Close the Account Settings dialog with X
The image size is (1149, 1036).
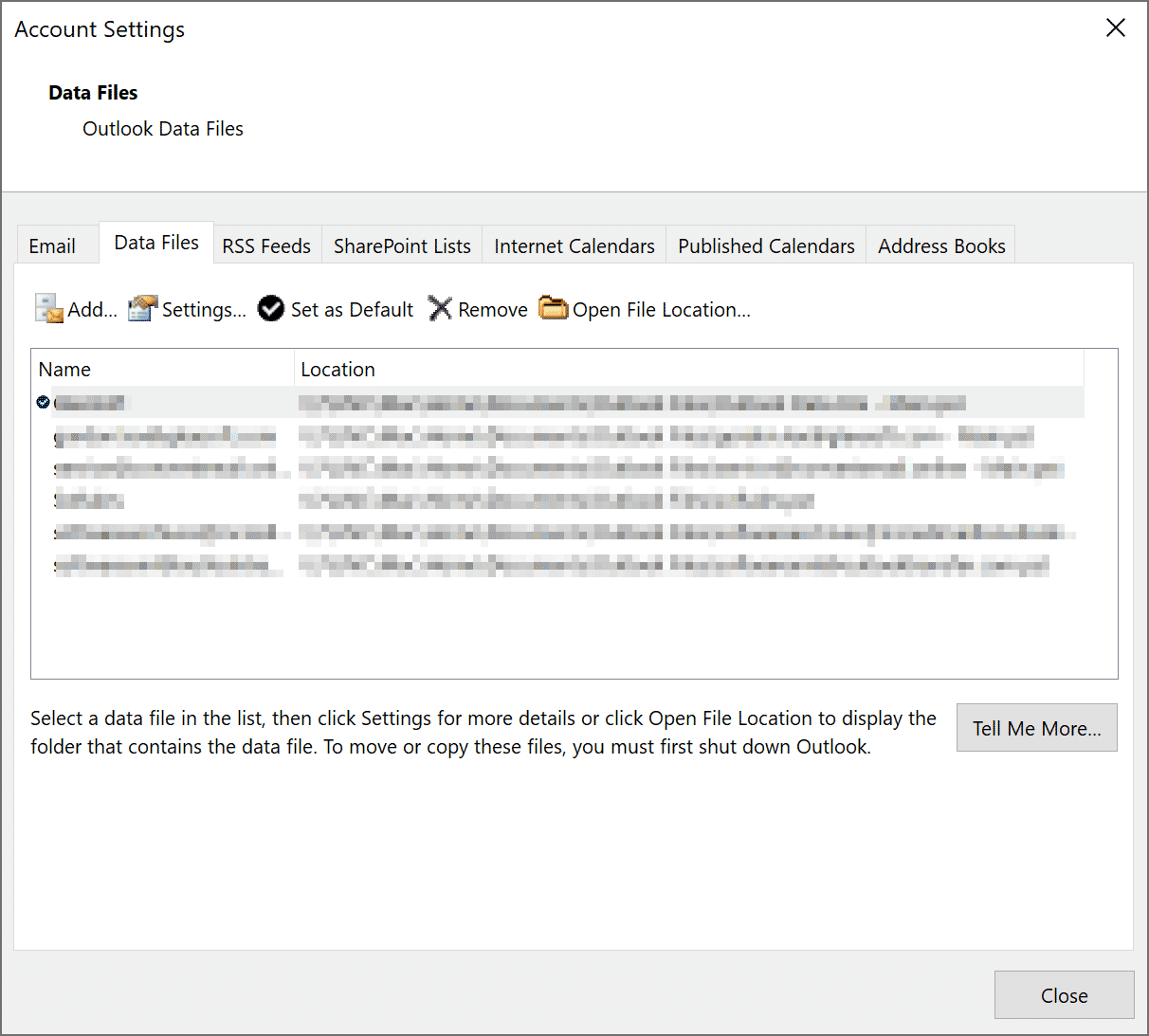(x=1116, y=28)
